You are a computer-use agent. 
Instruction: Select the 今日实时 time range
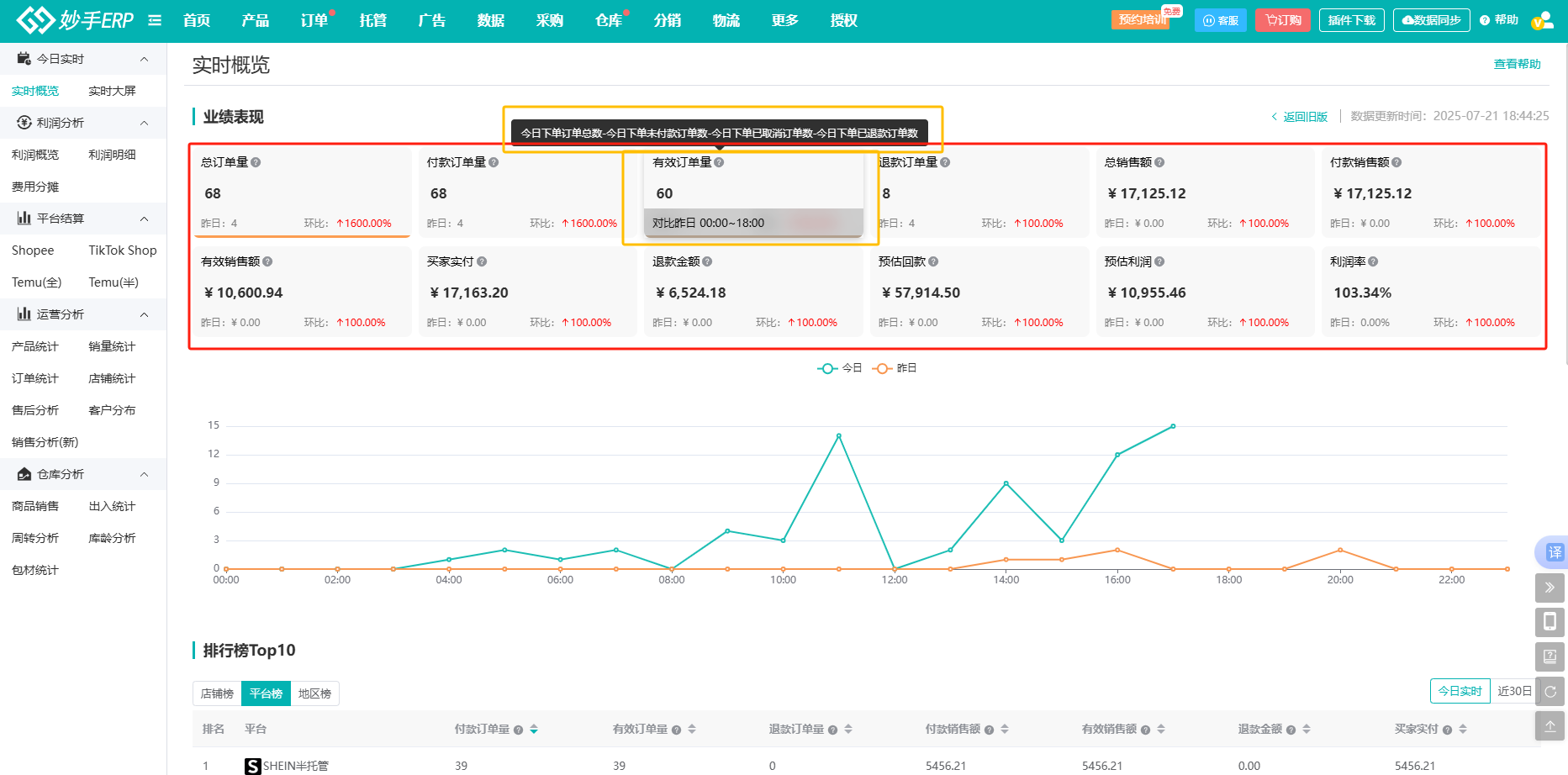(1460, 691)
